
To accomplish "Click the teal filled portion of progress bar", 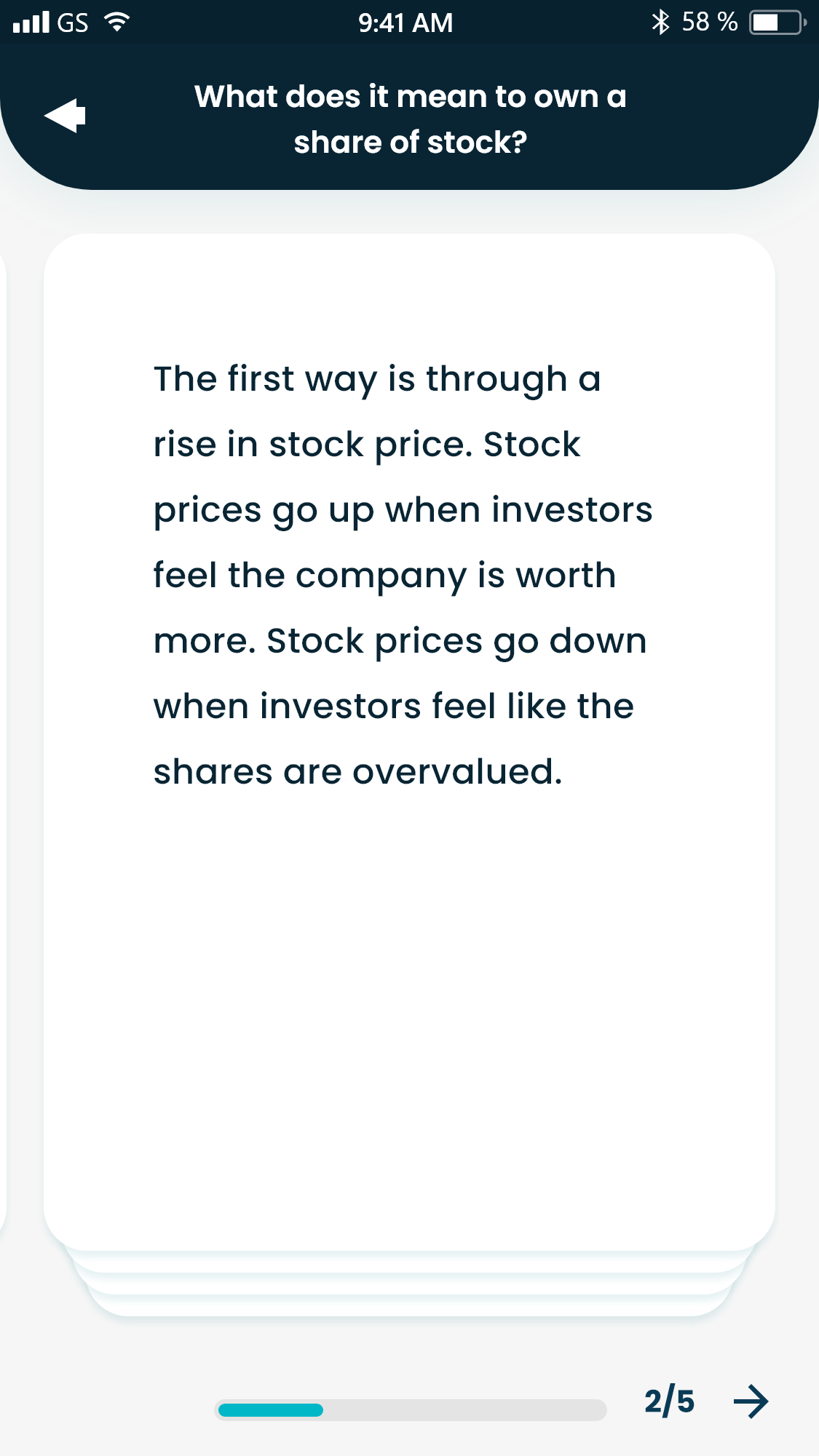I will click(x=271, y=1410).
